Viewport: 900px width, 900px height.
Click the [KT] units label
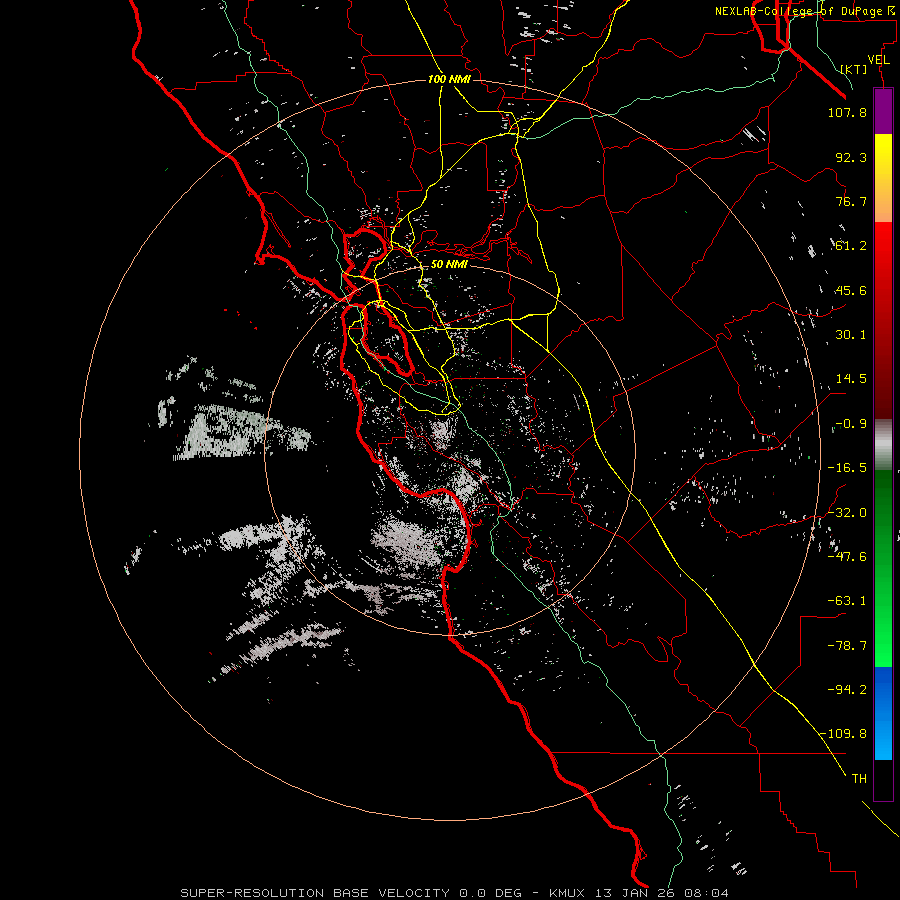(x=854, y=69)
